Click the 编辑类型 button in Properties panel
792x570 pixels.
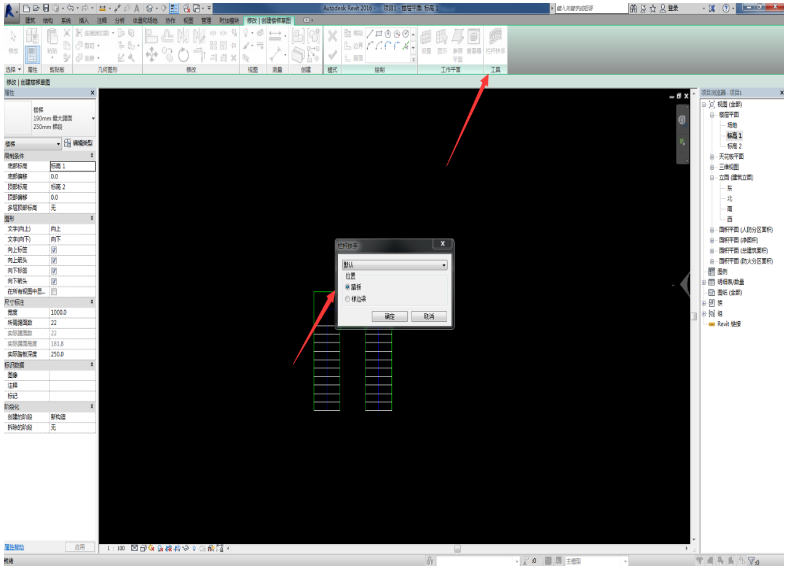pos(80,144)
